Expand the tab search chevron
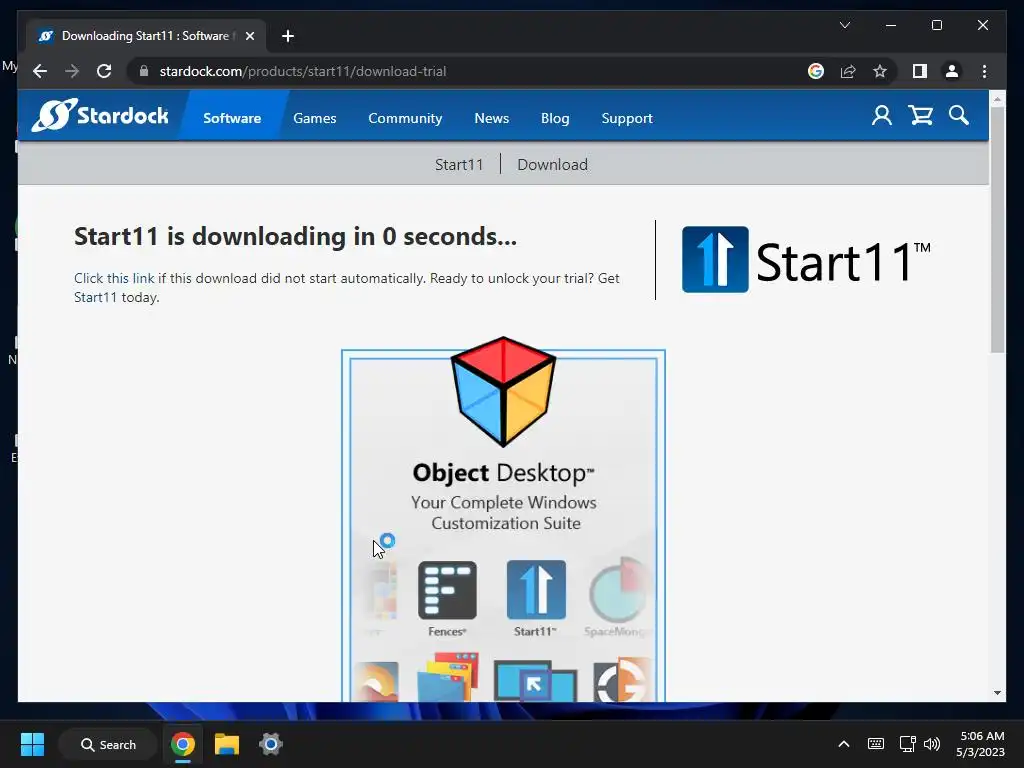 (x=844, y=25)
